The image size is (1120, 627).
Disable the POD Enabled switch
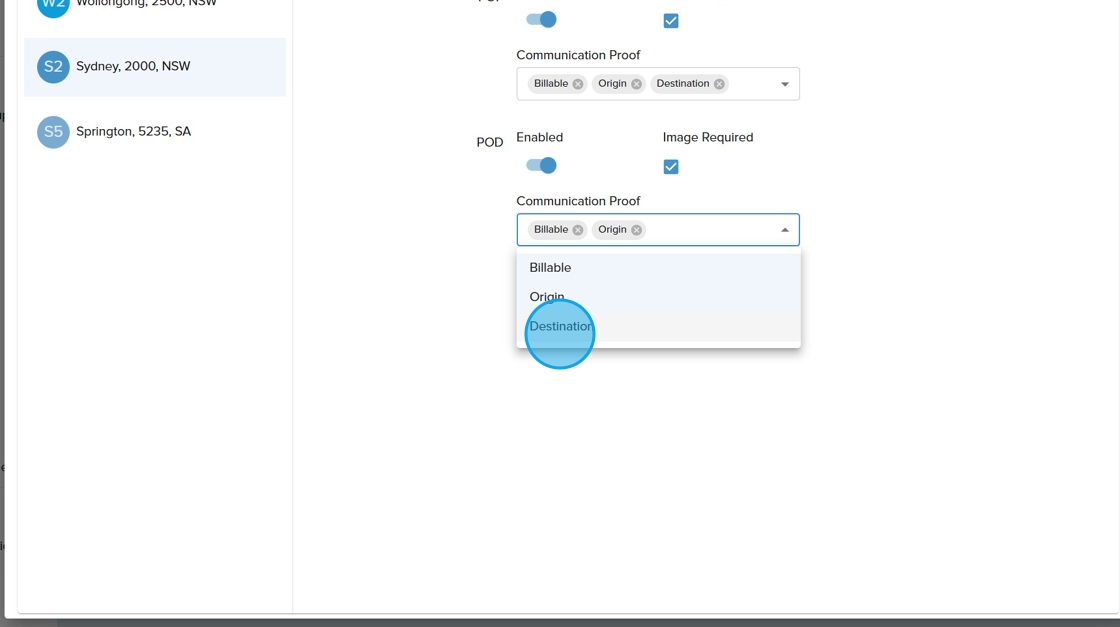pyautogui.click(x=541, y=166)
